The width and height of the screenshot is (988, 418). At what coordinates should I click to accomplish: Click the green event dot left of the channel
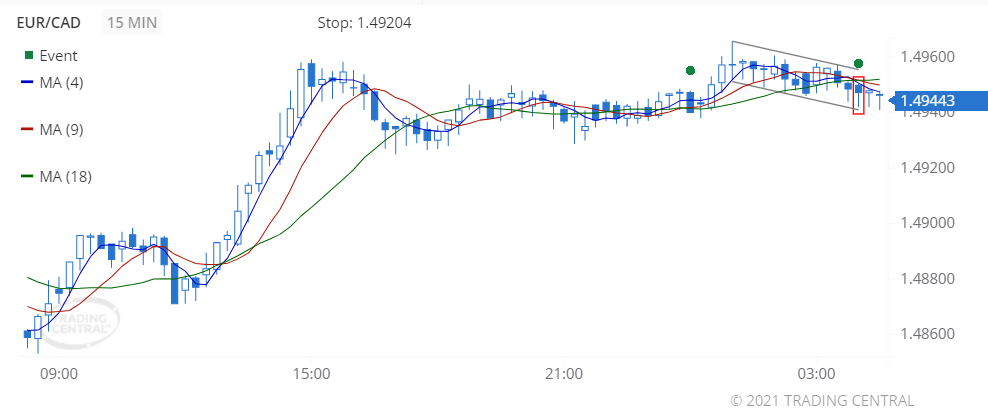tap(690, 70)
